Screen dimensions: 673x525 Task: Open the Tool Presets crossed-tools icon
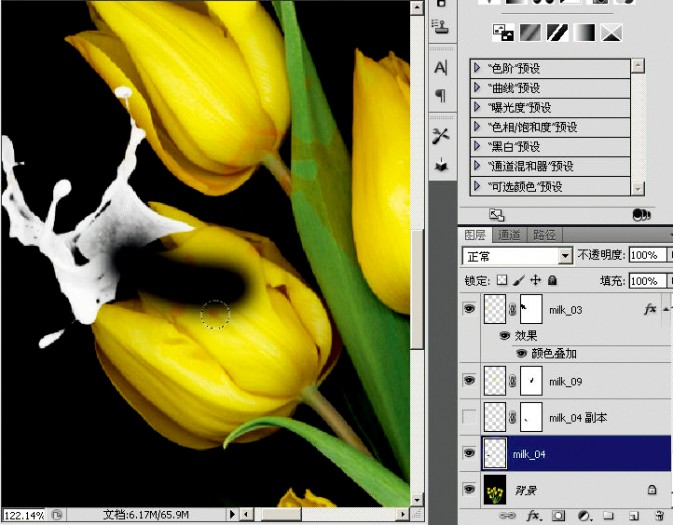tap(440, 137)
